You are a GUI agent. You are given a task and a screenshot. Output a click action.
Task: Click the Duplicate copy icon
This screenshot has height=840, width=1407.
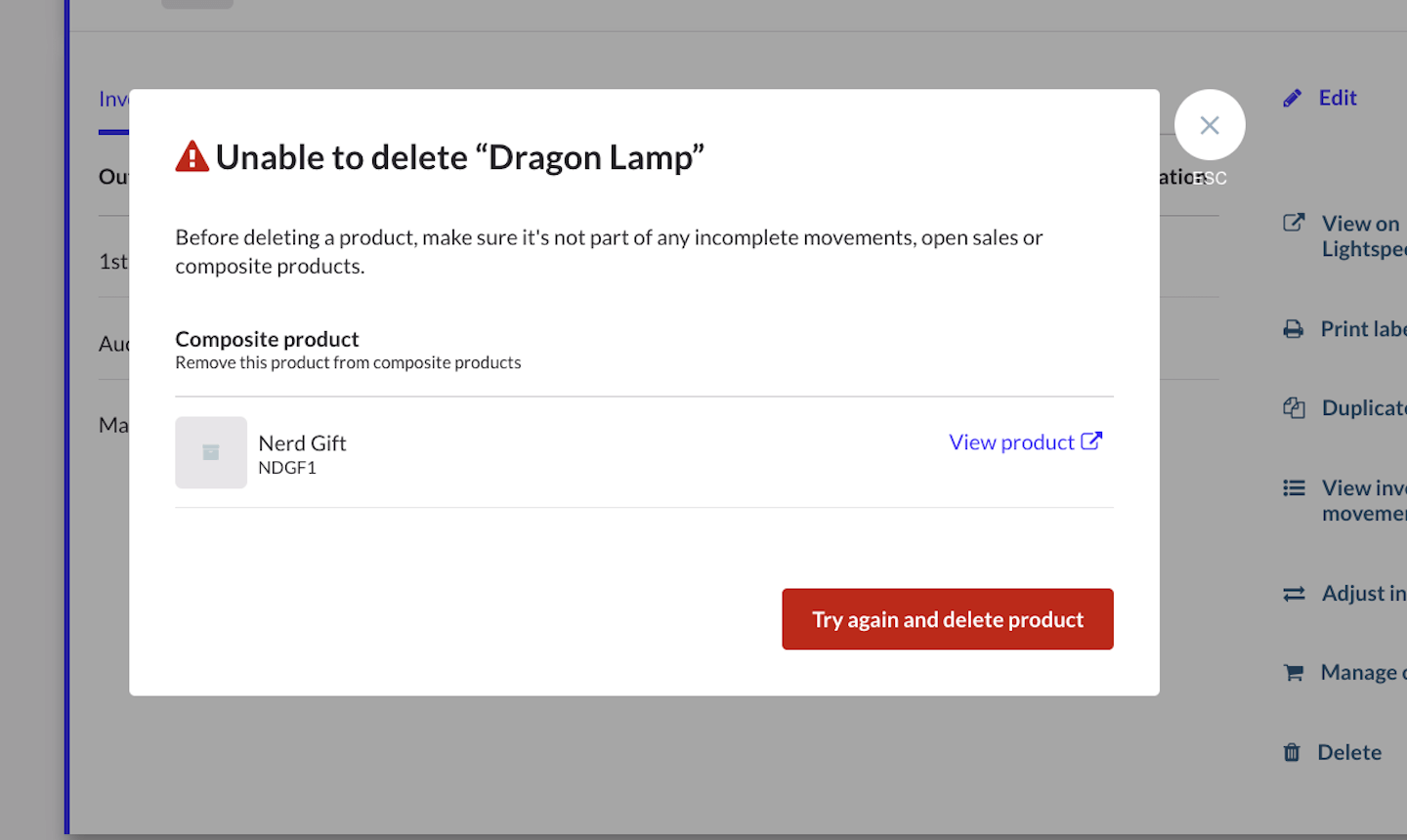click(x=1294, y=407)
